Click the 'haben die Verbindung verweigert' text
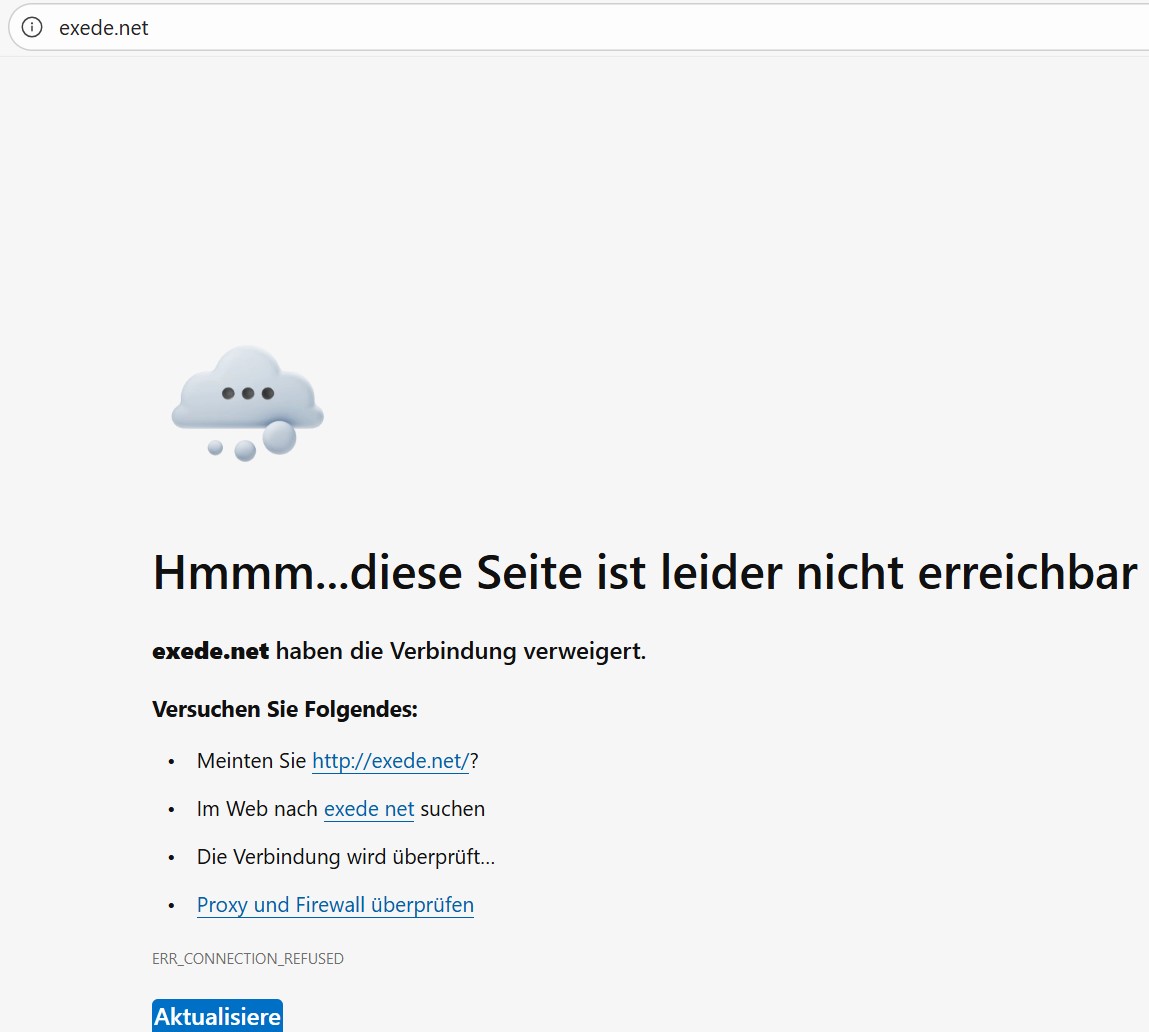Screen dimensions: 1149x1032 point(461,652)
